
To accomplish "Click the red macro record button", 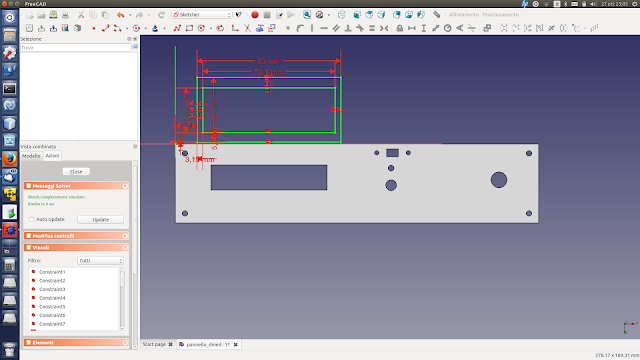I will coord(255,15).
